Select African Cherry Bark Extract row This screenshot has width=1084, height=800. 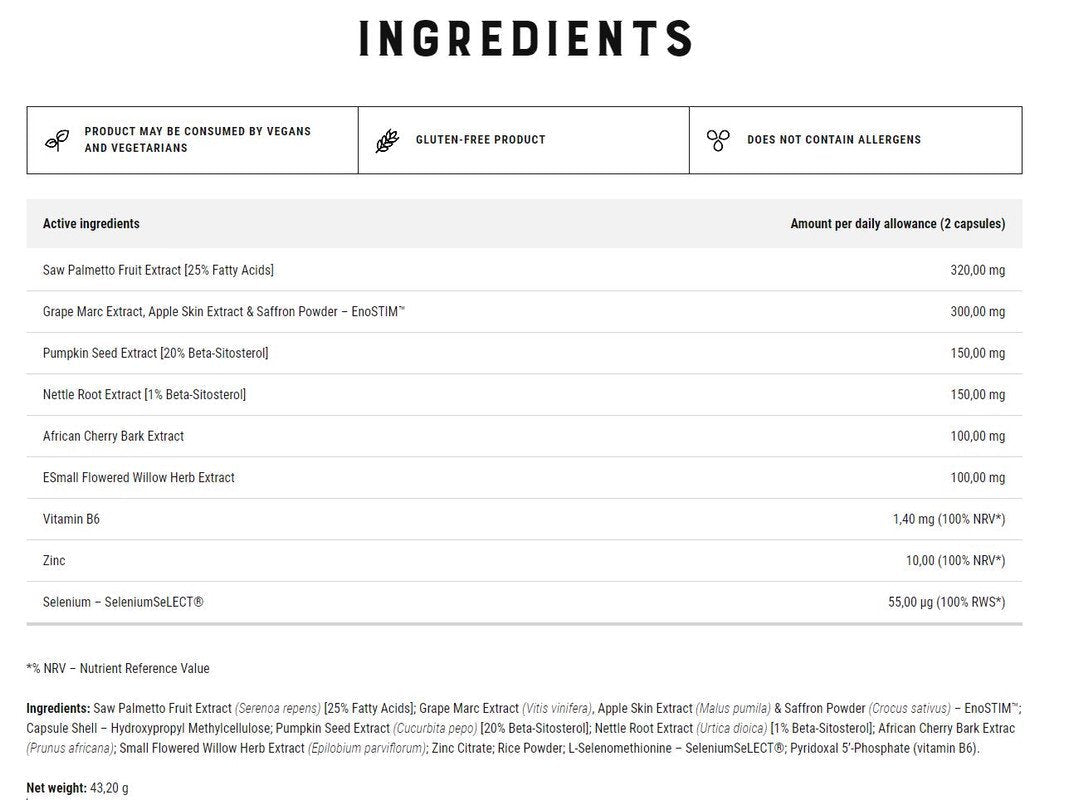click(x=113, y=436)
